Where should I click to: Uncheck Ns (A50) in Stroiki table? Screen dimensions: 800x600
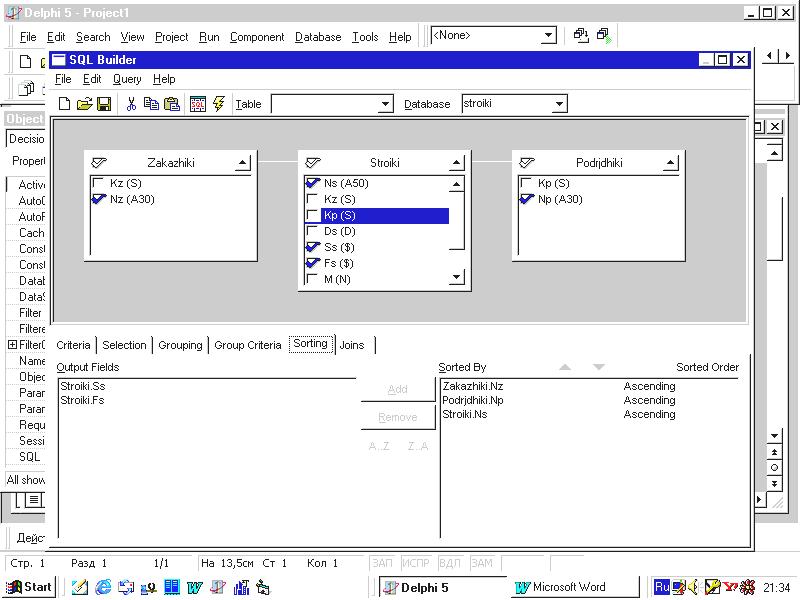312,183
